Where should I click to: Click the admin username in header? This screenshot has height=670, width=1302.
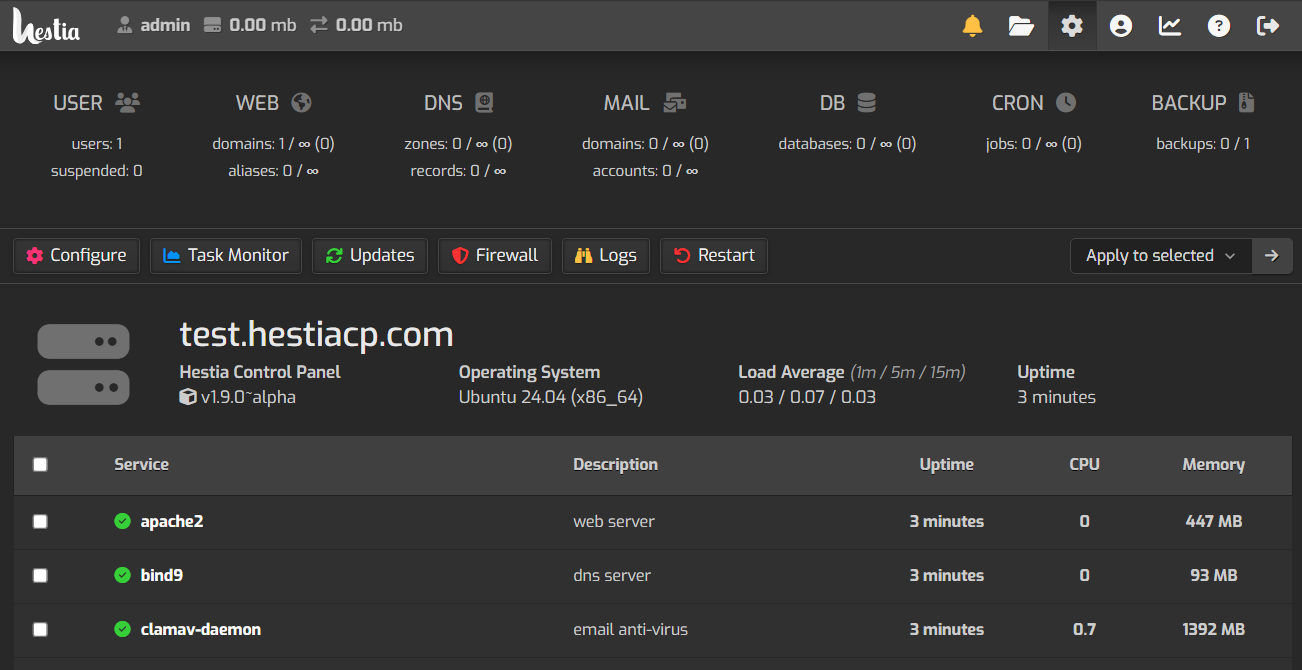(165, 25)
